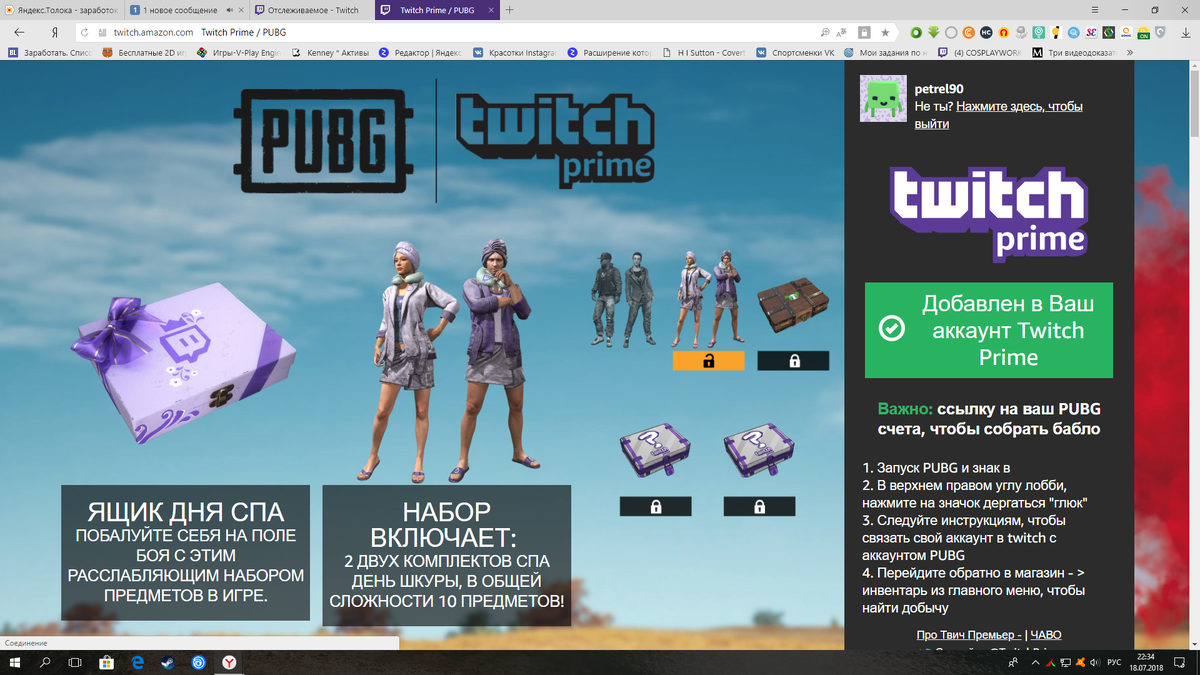
Task: Bookmark the page with the star icon
Action: pos(885,32)
